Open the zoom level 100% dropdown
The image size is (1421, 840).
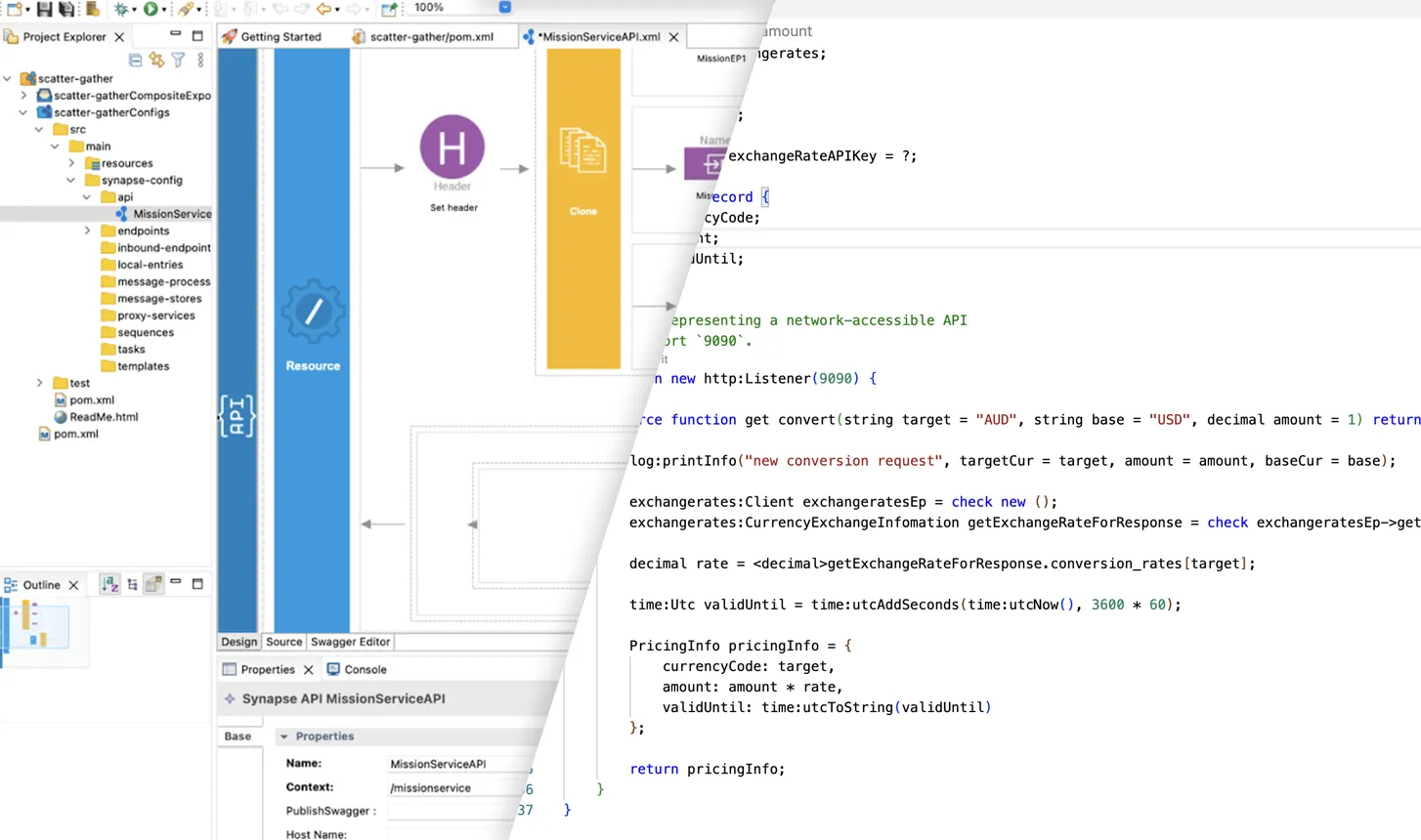coord(504,7)
